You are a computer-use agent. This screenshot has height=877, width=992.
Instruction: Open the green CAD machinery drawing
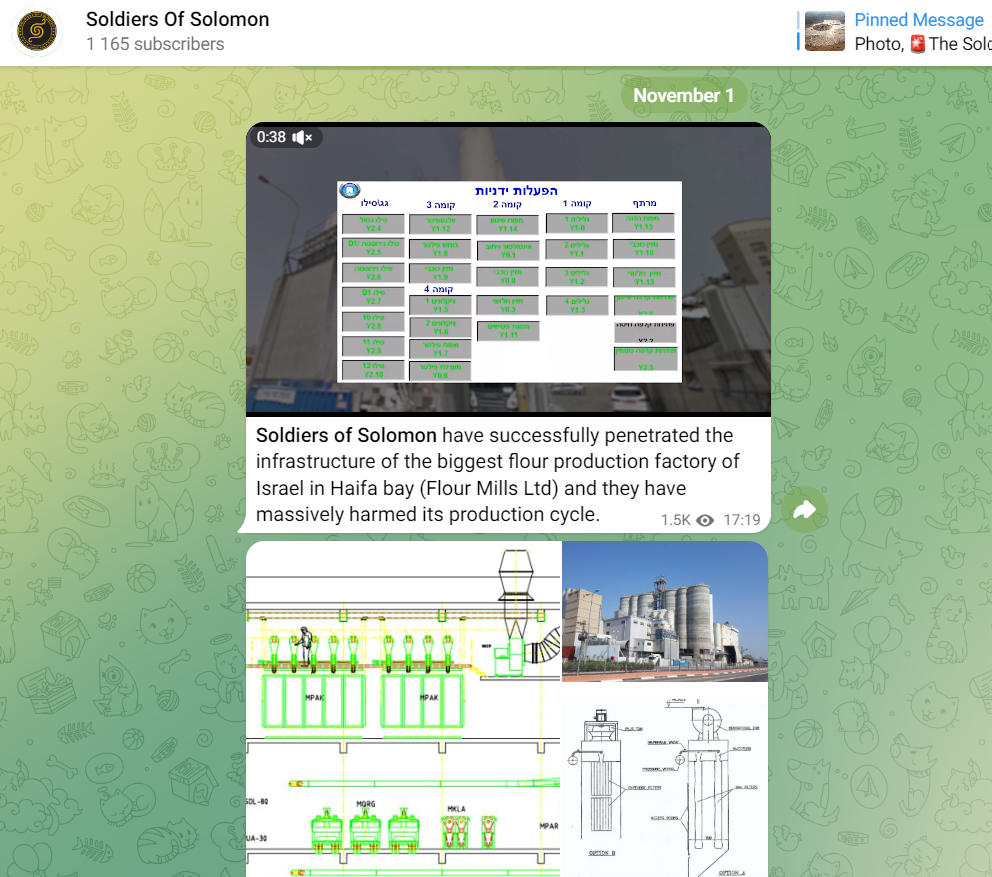pyautogui.click(x=403, y=709)
